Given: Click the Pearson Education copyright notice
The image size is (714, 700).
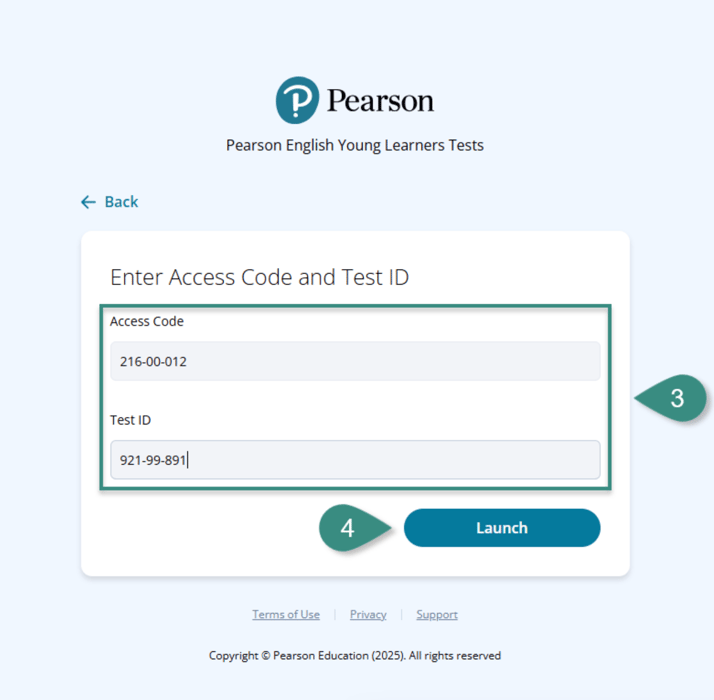Looking at the screenshot, I should tap(355, 655).
